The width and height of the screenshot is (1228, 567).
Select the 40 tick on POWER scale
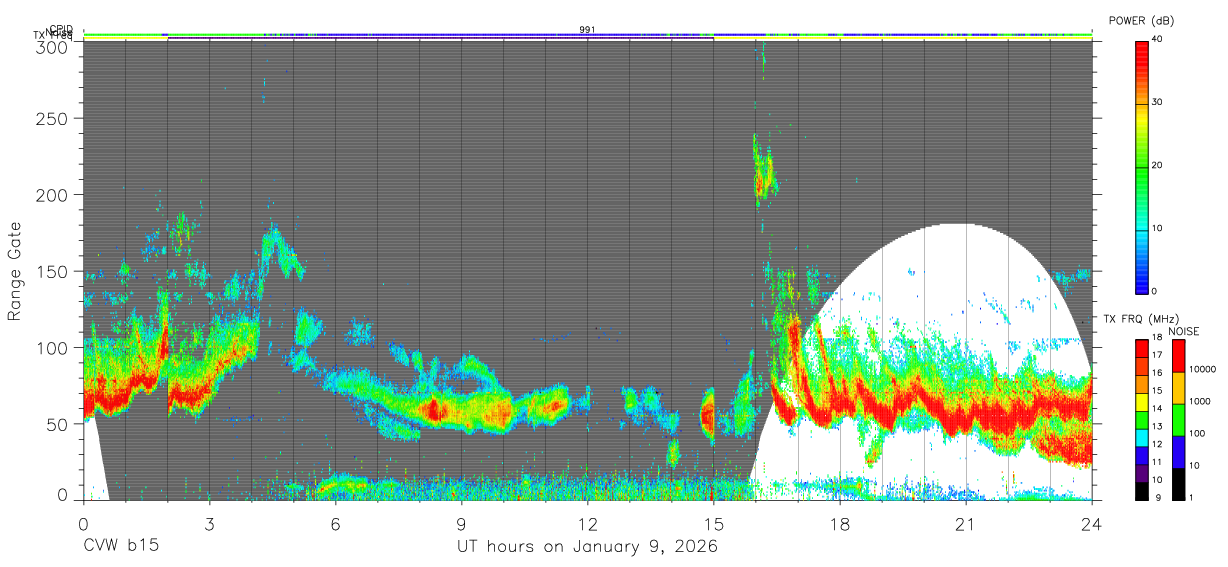coord(1158,40)
